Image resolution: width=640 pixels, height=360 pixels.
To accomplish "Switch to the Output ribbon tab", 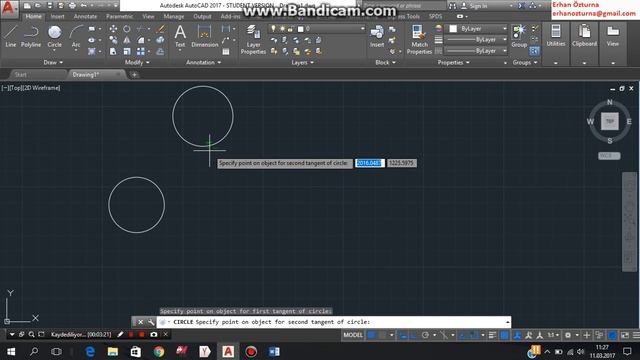I will 202,16.
